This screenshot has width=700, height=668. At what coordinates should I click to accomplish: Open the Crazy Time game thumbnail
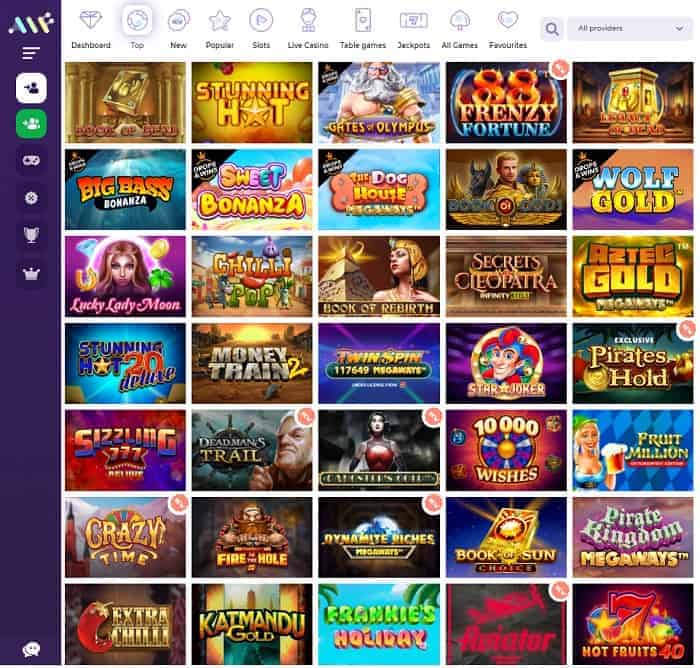point(125,538)
